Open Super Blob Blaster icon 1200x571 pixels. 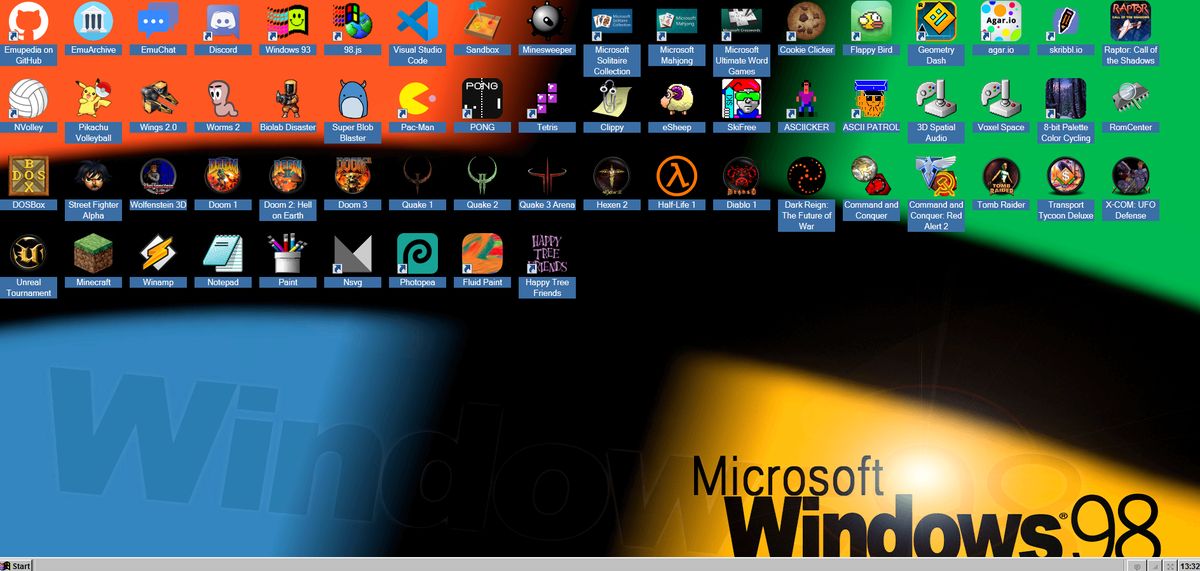(353, 99)
